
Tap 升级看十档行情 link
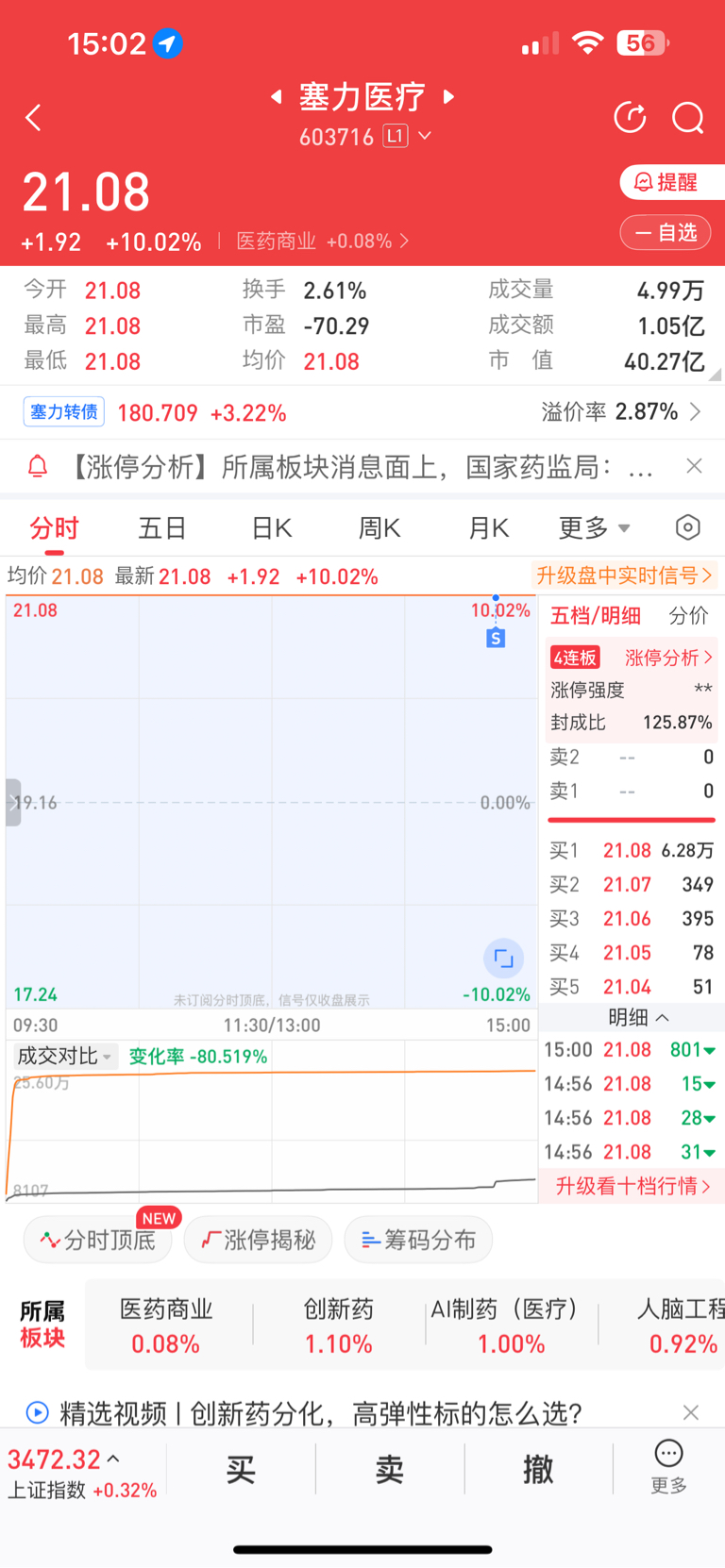coord(632,1186)
